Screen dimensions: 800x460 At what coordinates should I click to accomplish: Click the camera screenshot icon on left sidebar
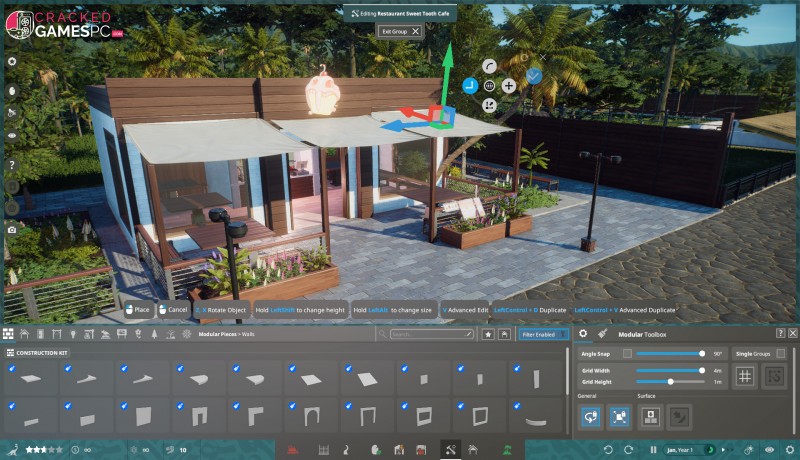click(11, 229)
